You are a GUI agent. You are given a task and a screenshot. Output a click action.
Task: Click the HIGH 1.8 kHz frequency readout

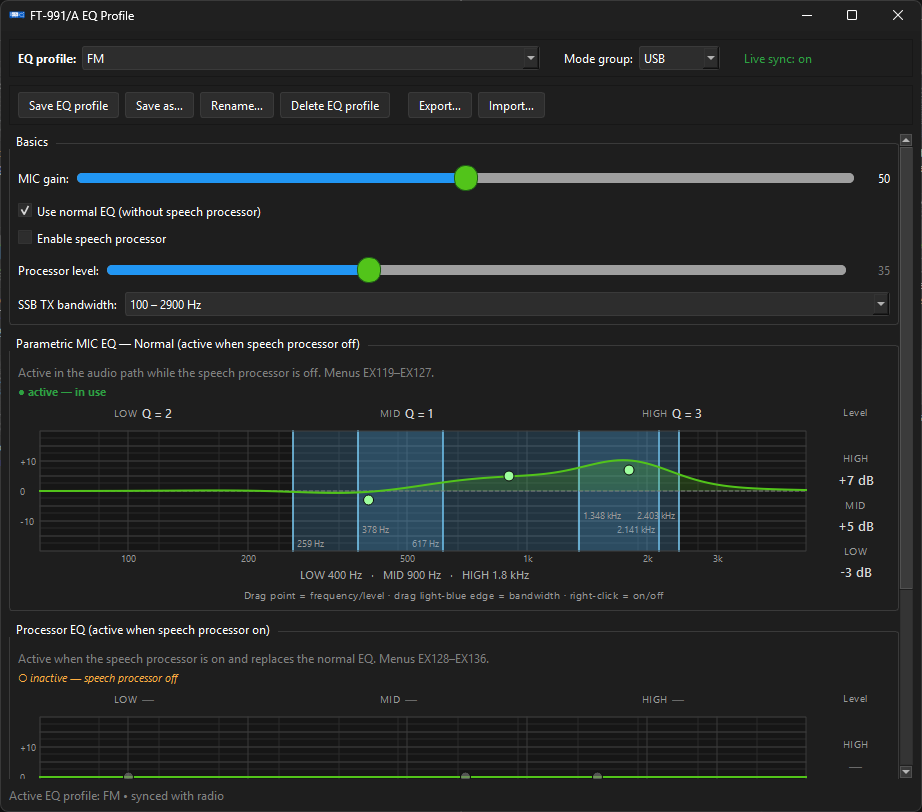click(496, 575)
